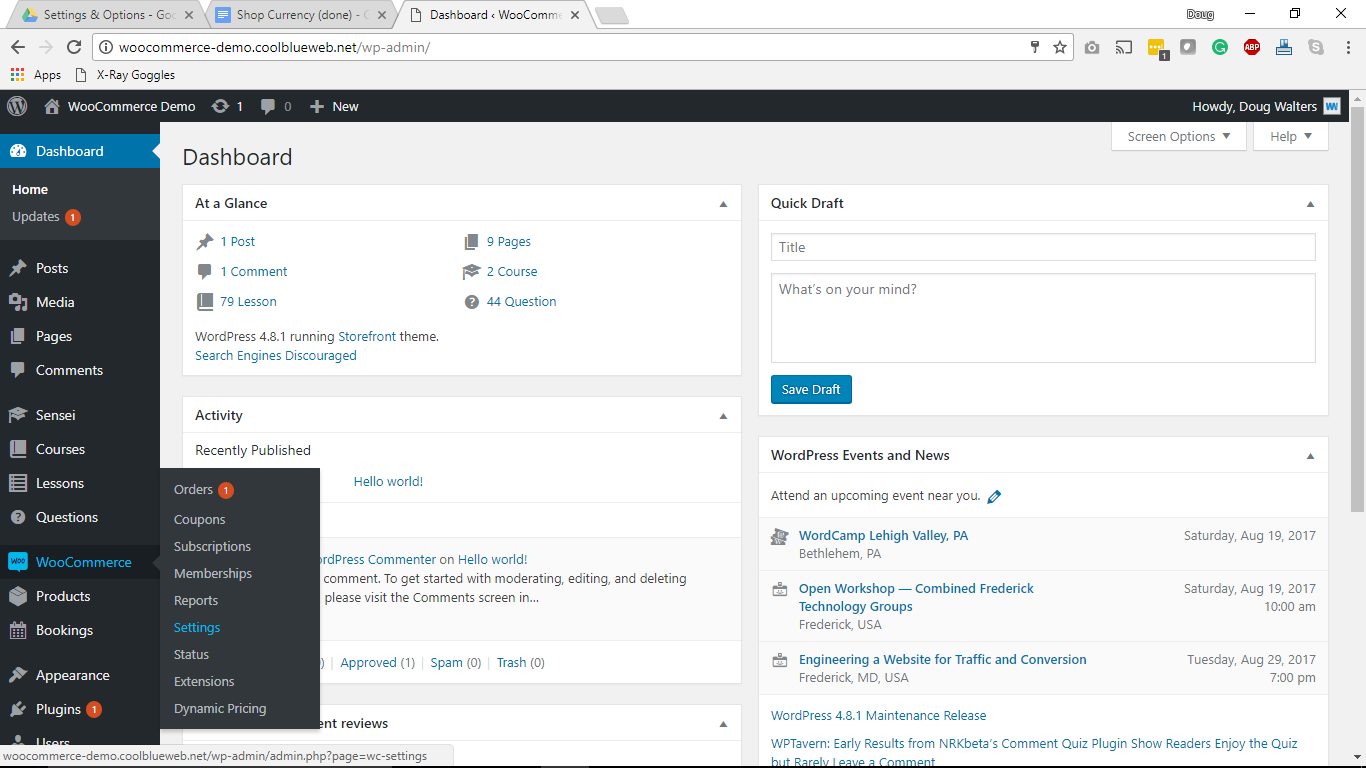Open WordCamp Lehigh Valley, PA event link
The image size is (1366, 768).
884,535
